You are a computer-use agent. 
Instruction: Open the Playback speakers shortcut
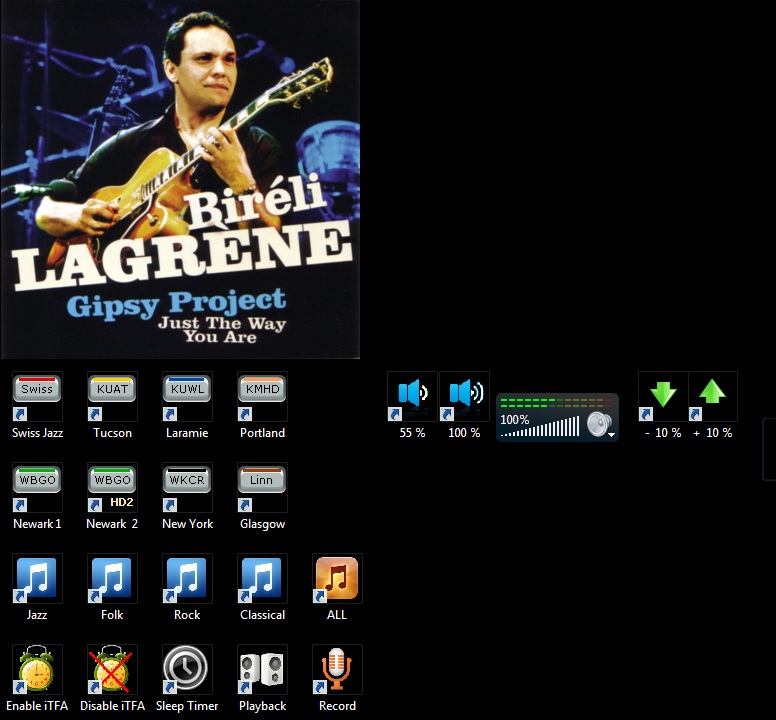click(x=262, y=670)
